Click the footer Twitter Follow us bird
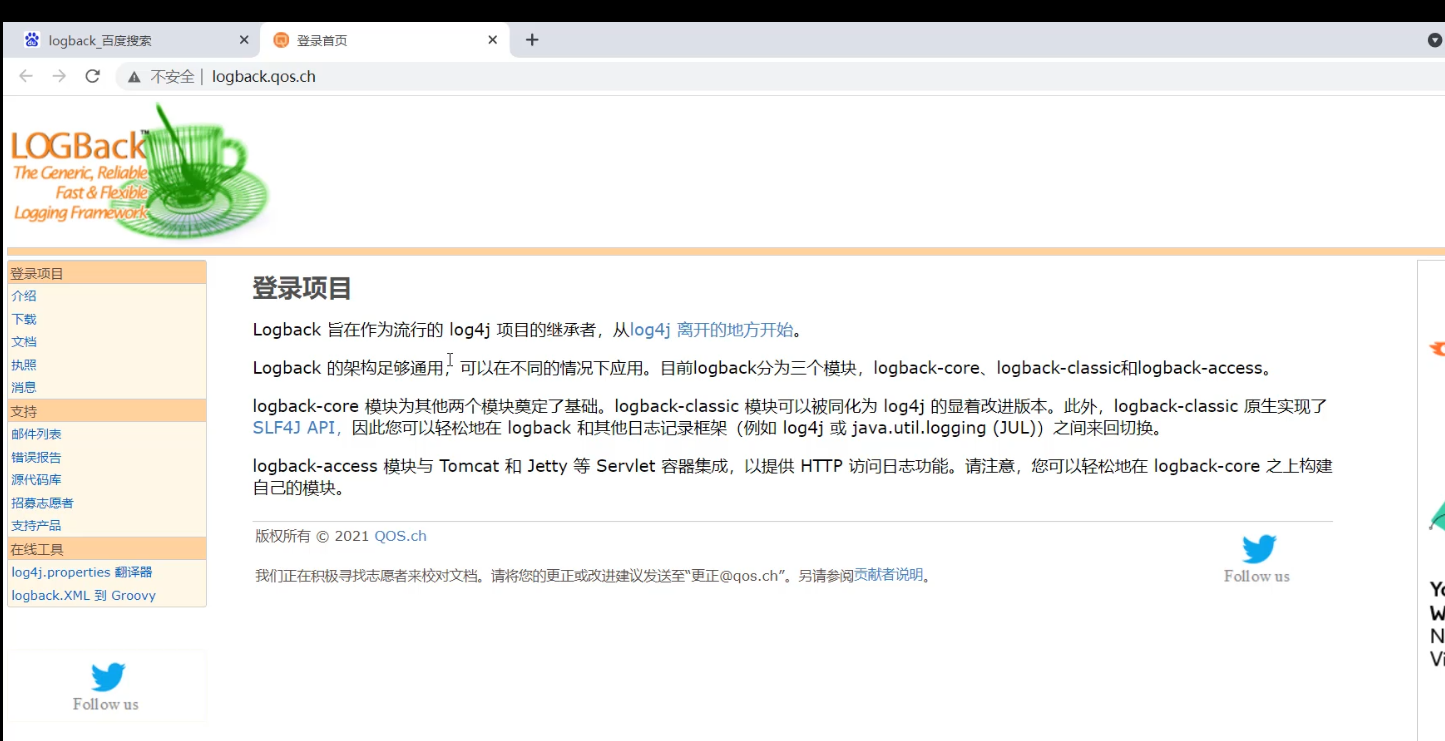Viewport: 1445px width, 741px height. point(1259,549)
